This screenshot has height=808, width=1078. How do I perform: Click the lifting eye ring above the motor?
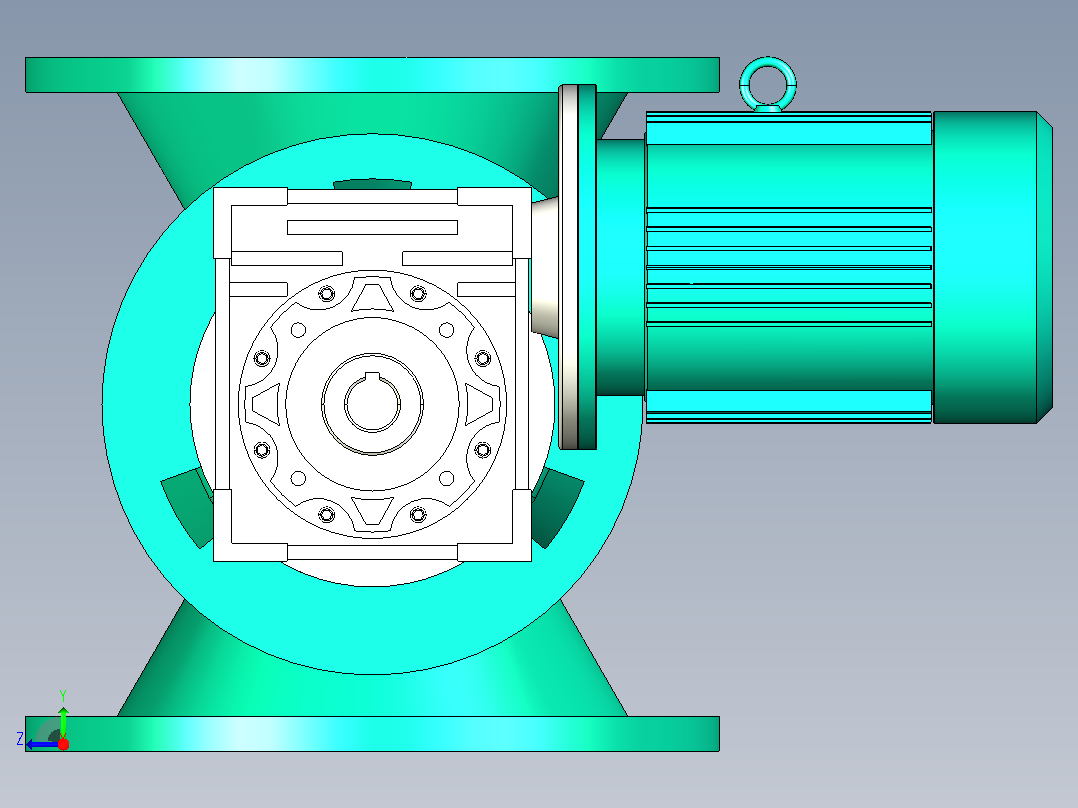[x=768, y=85]
